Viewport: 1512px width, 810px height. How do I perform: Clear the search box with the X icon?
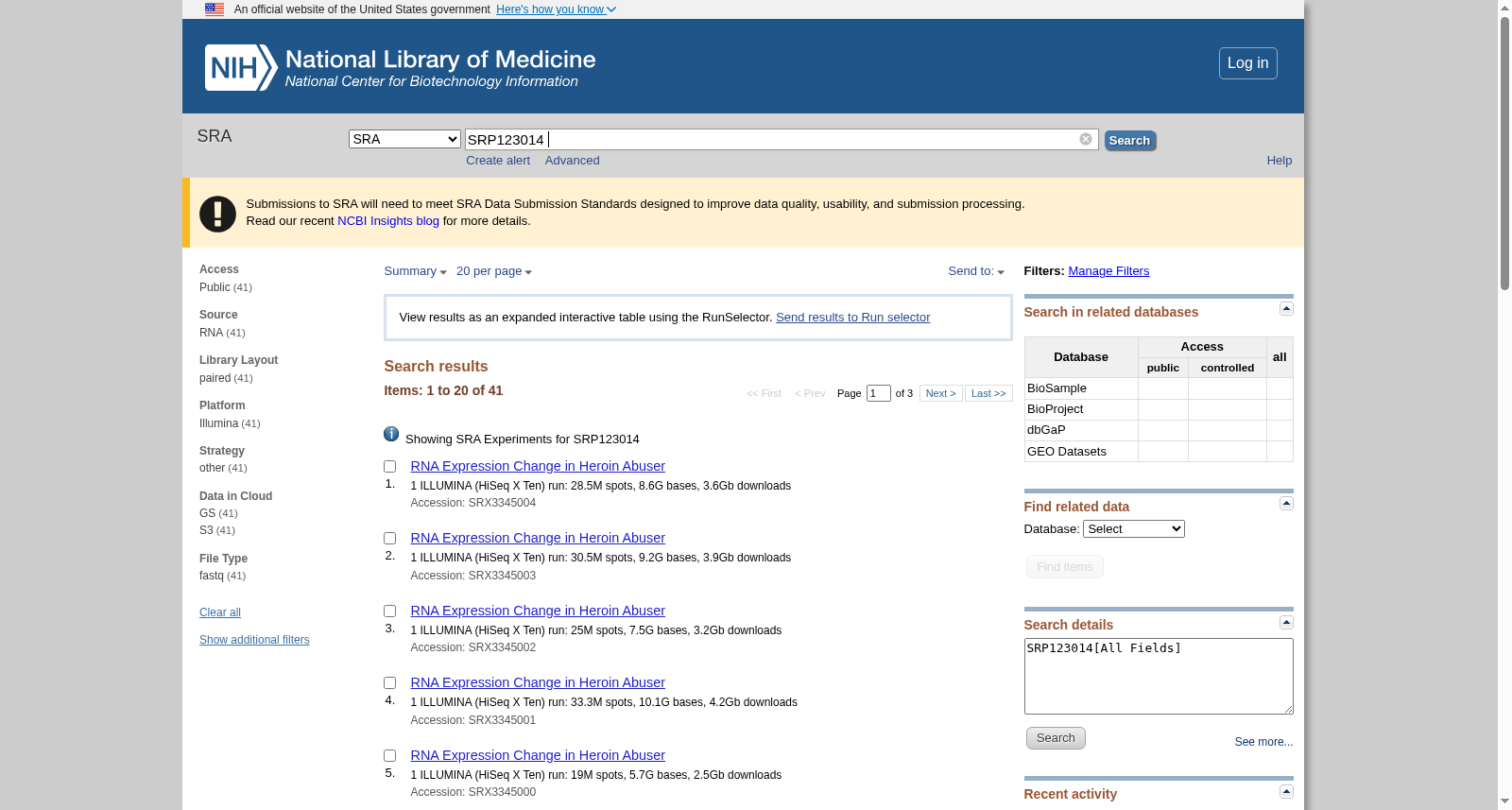1086,139
